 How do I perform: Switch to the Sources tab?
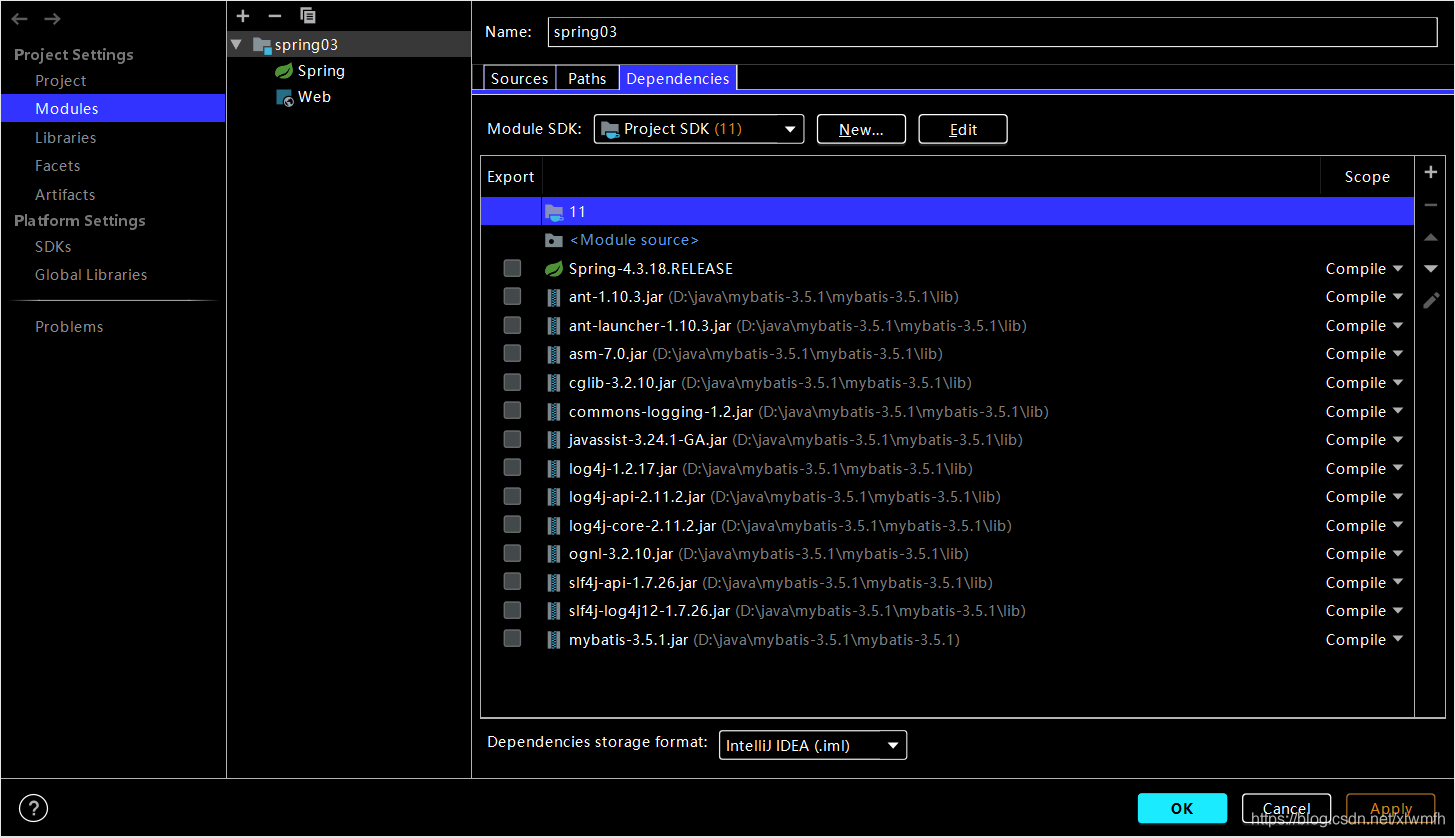click(x=519, y=78)
